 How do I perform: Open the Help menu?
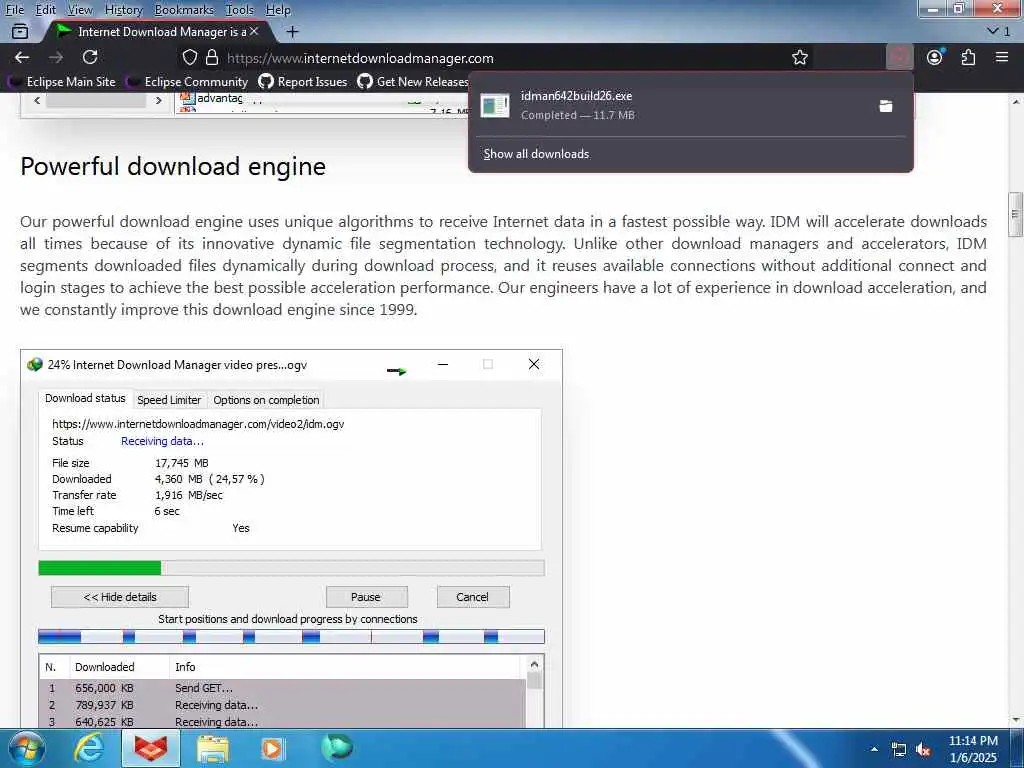[278, 10]
